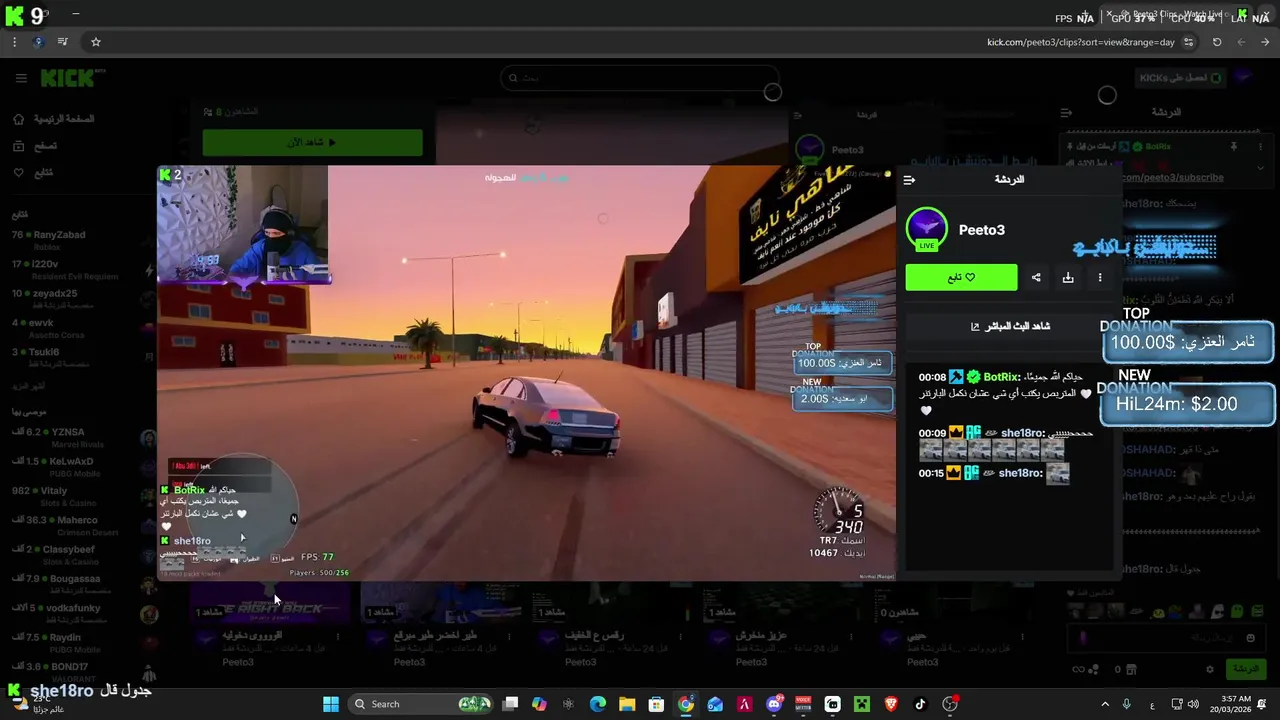Click green watch now button behind clip
The width and height of the screenshot is (1280, 720).
pyautogui.click(x=312, y=142)
